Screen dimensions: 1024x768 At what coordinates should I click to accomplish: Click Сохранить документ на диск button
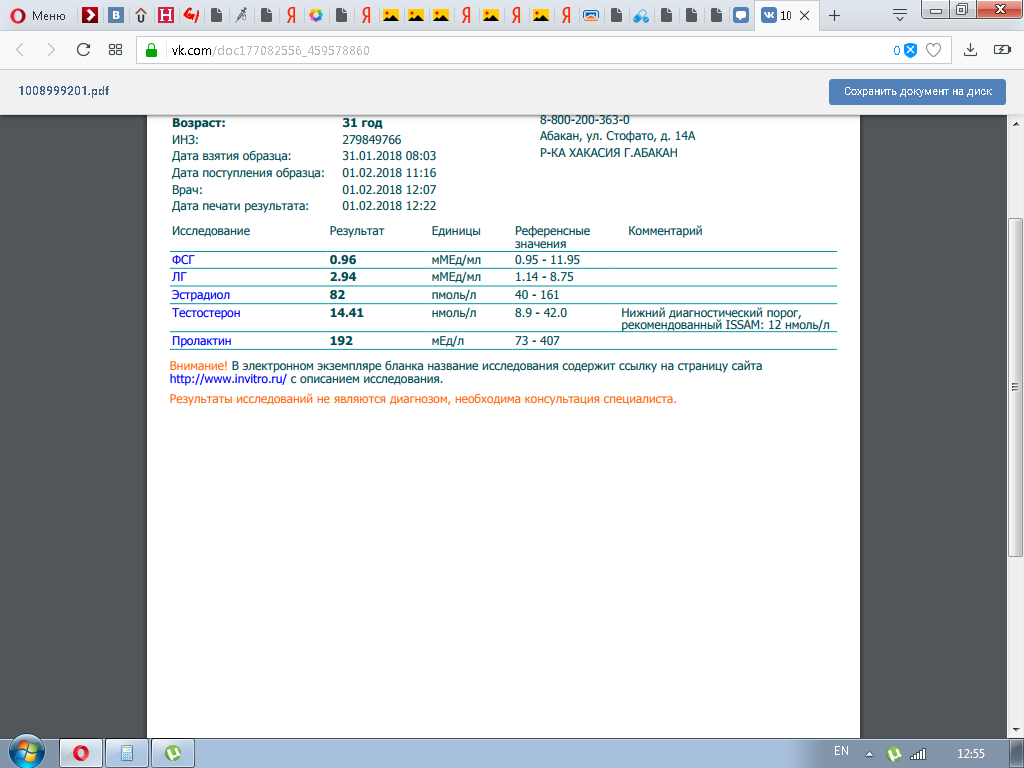(x=917, y=91)
